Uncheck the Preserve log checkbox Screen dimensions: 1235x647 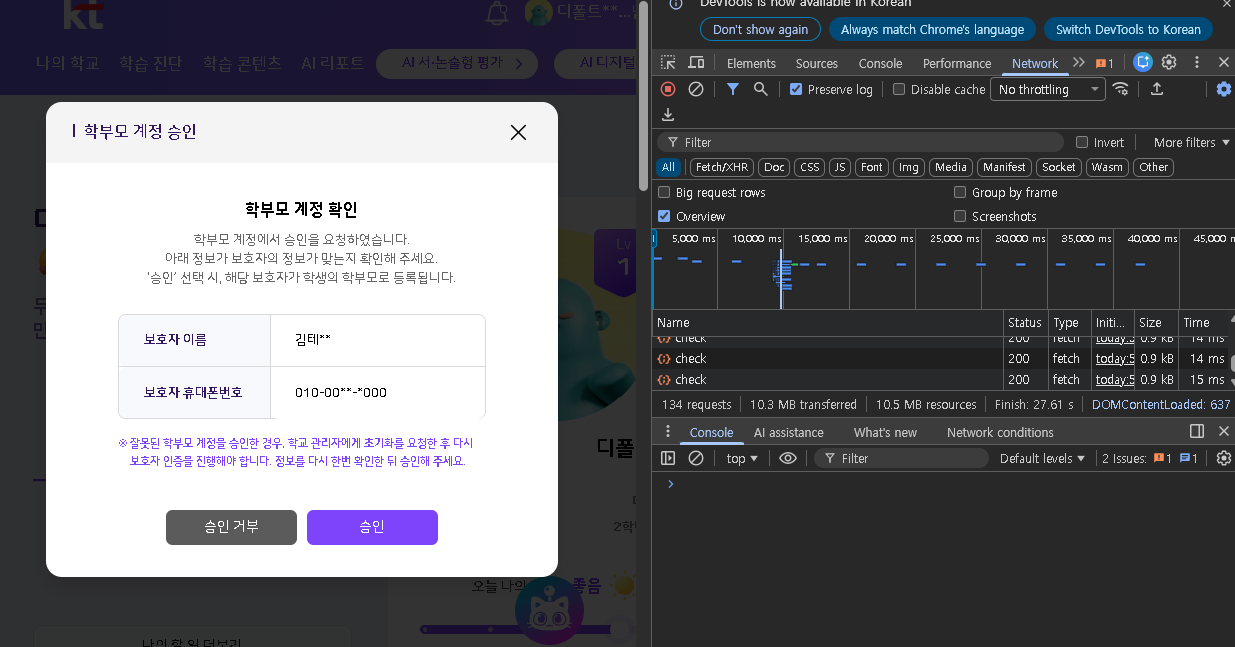coord(796,89)
